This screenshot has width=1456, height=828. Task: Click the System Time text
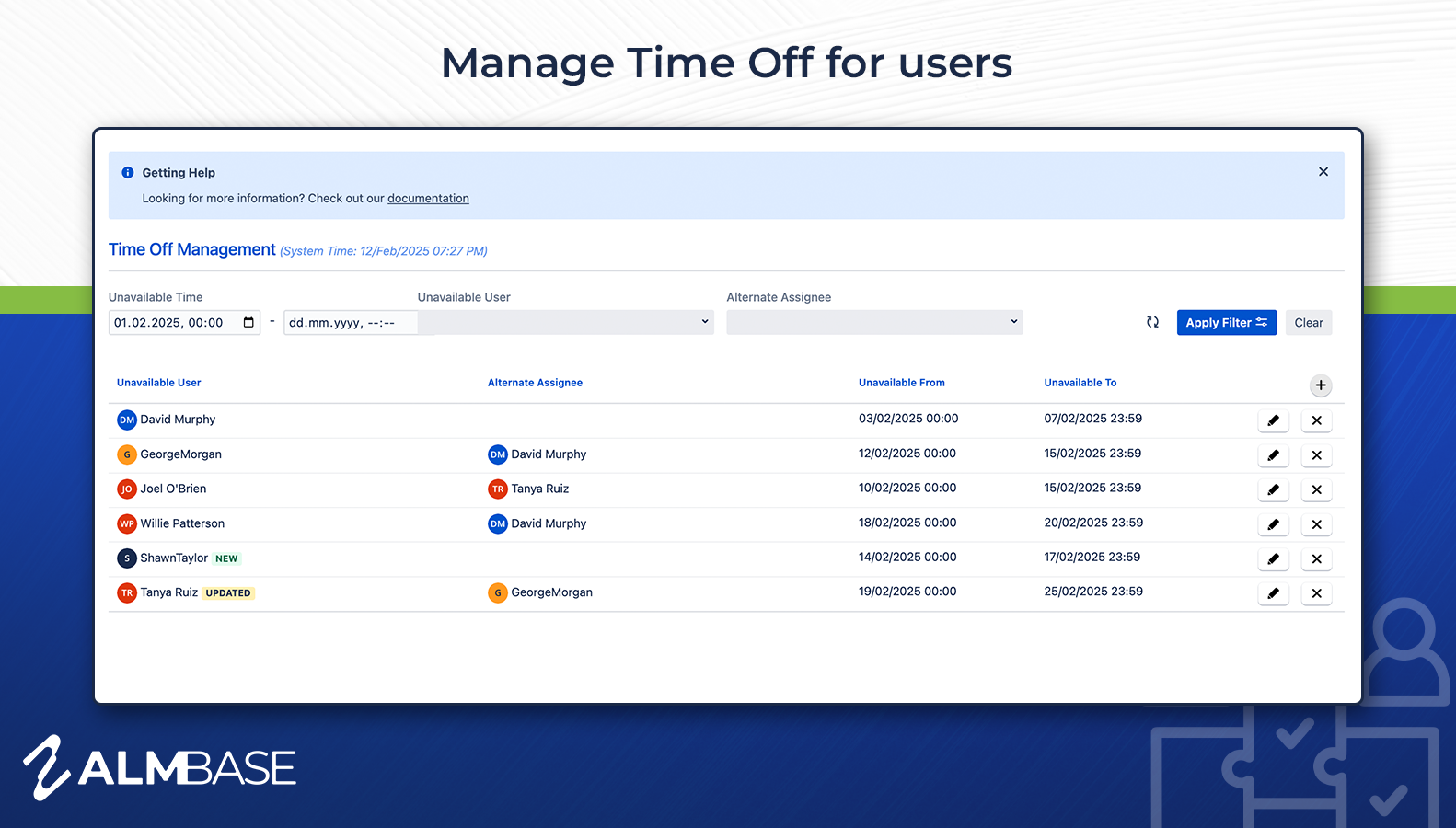coord(384,251)
